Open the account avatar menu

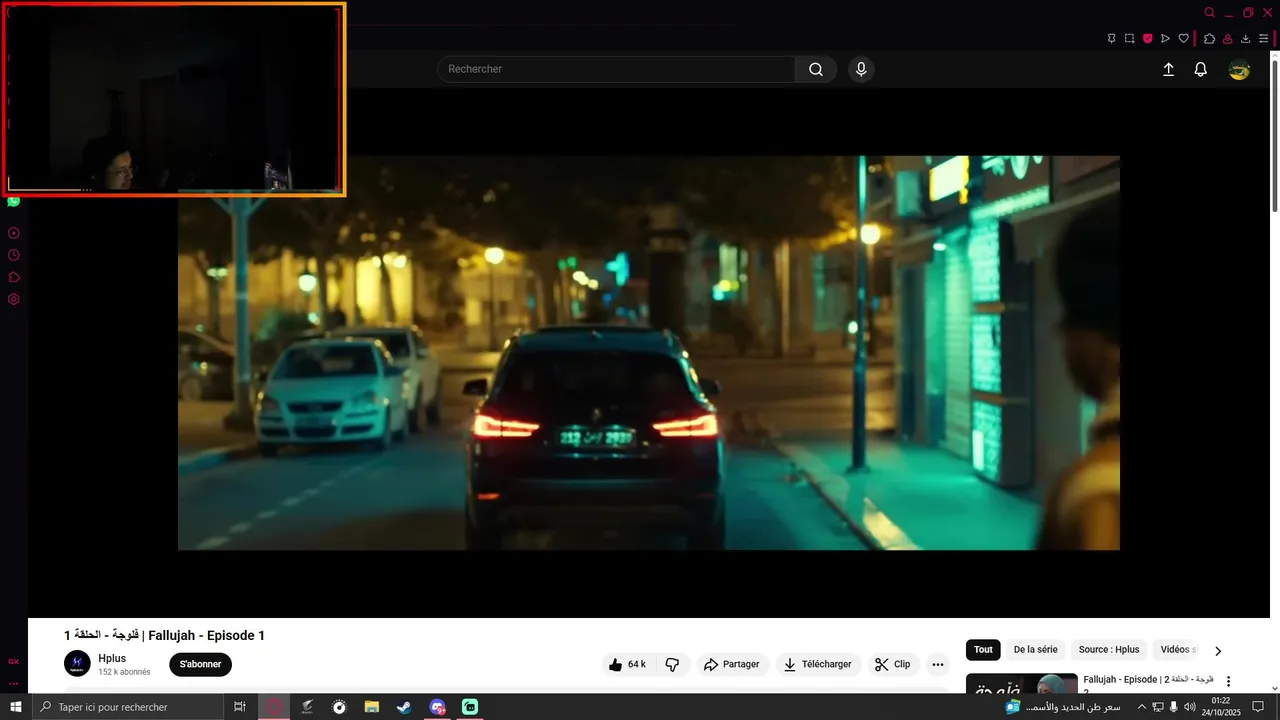[1239, 70]
